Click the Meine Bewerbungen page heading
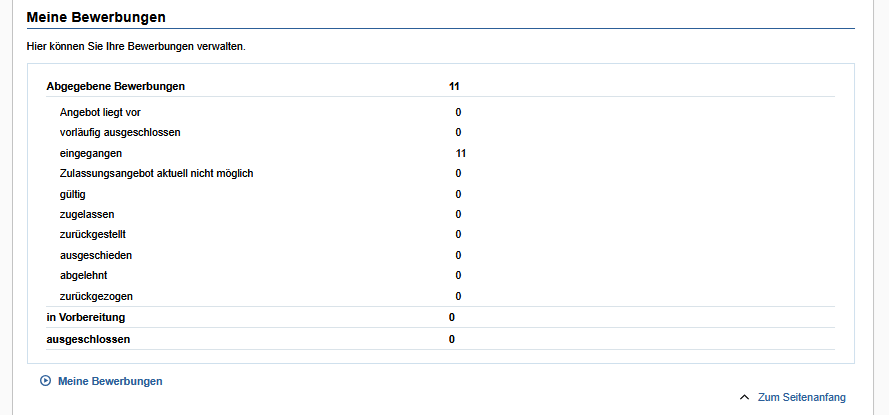Screen dimensions: 889x415 tap(96, 18)
